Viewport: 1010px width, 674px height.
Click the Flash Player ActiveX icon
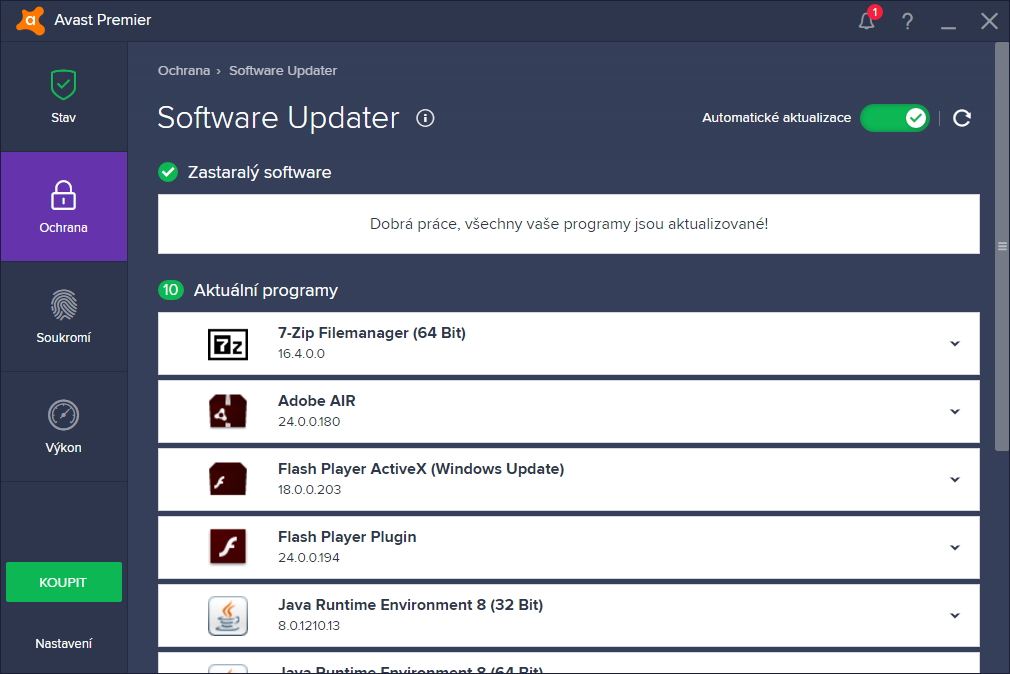pos(228,479)
